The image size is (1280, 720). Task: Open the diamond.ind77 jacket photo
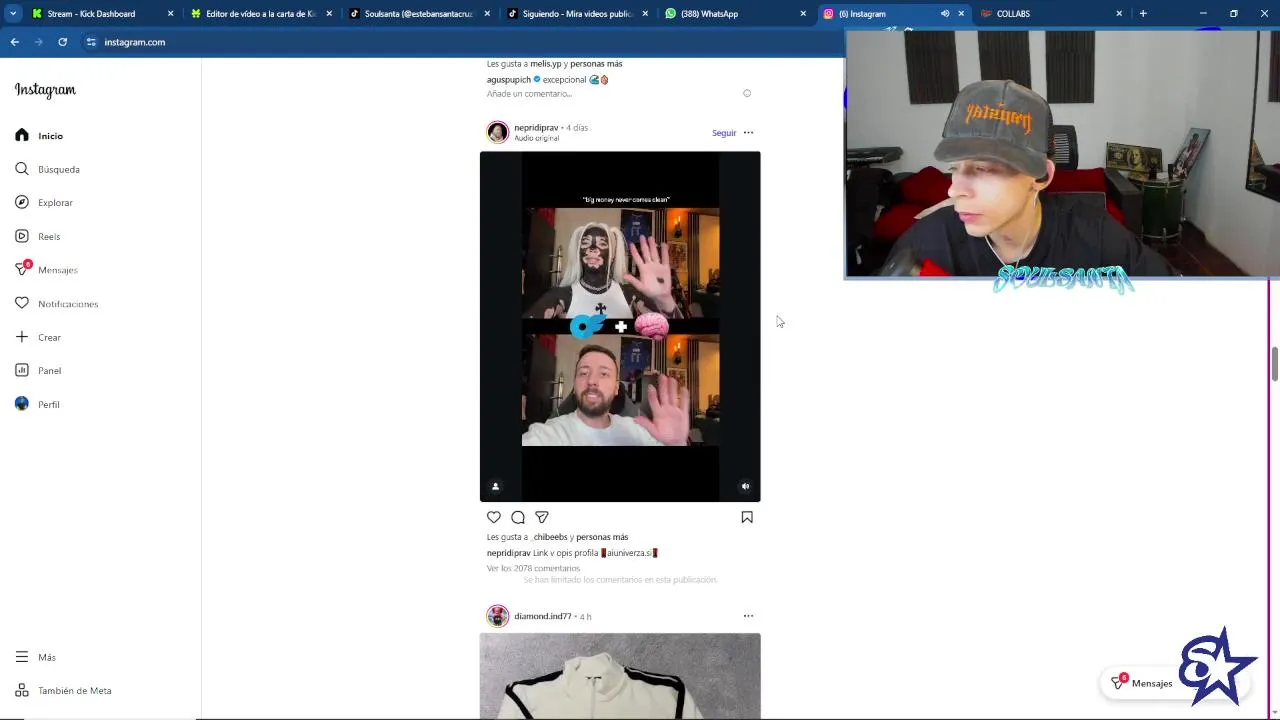(620, 676)
